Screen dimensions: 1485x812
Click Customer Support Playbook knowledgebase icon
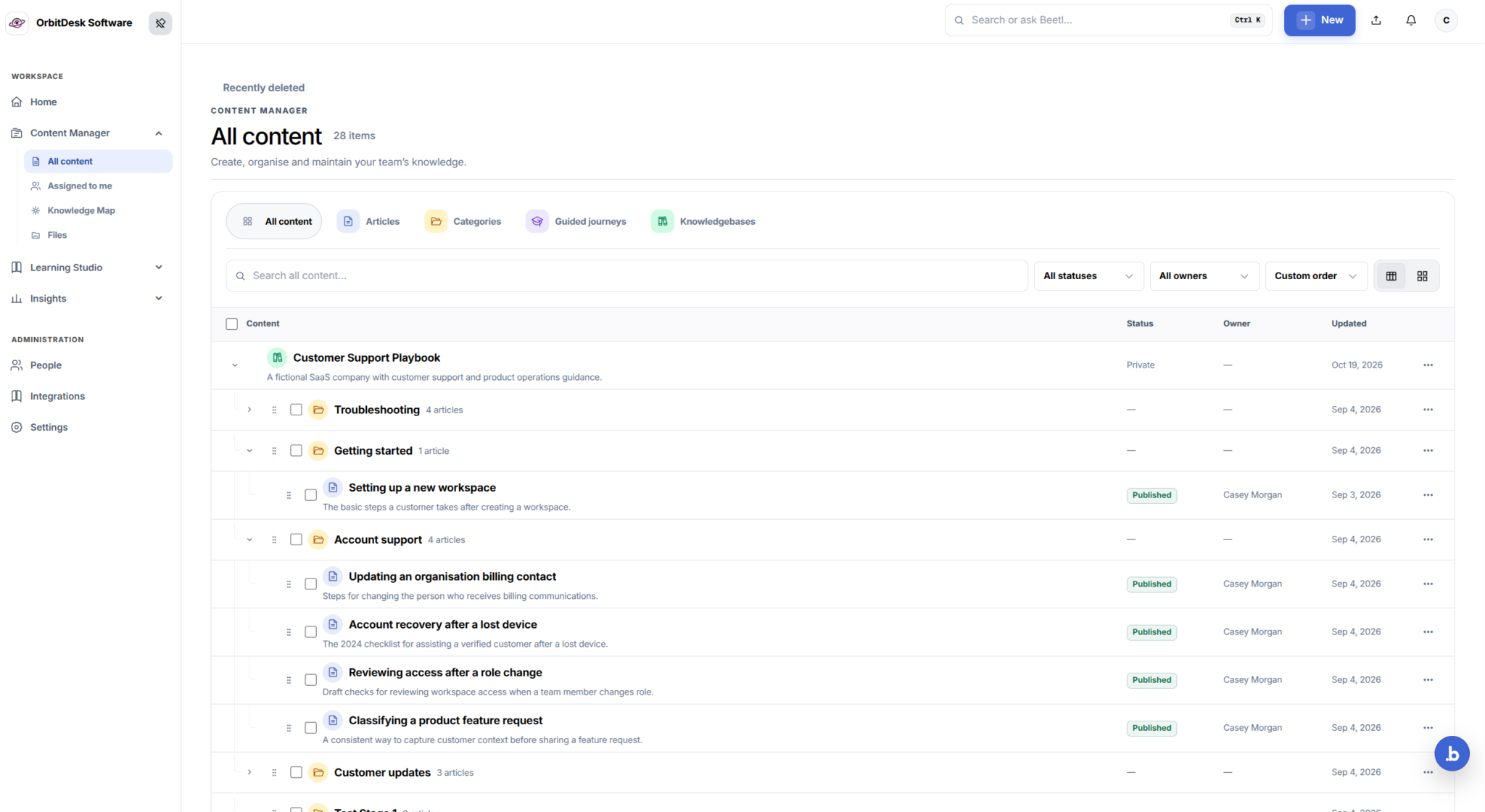(x=277, y=357)
